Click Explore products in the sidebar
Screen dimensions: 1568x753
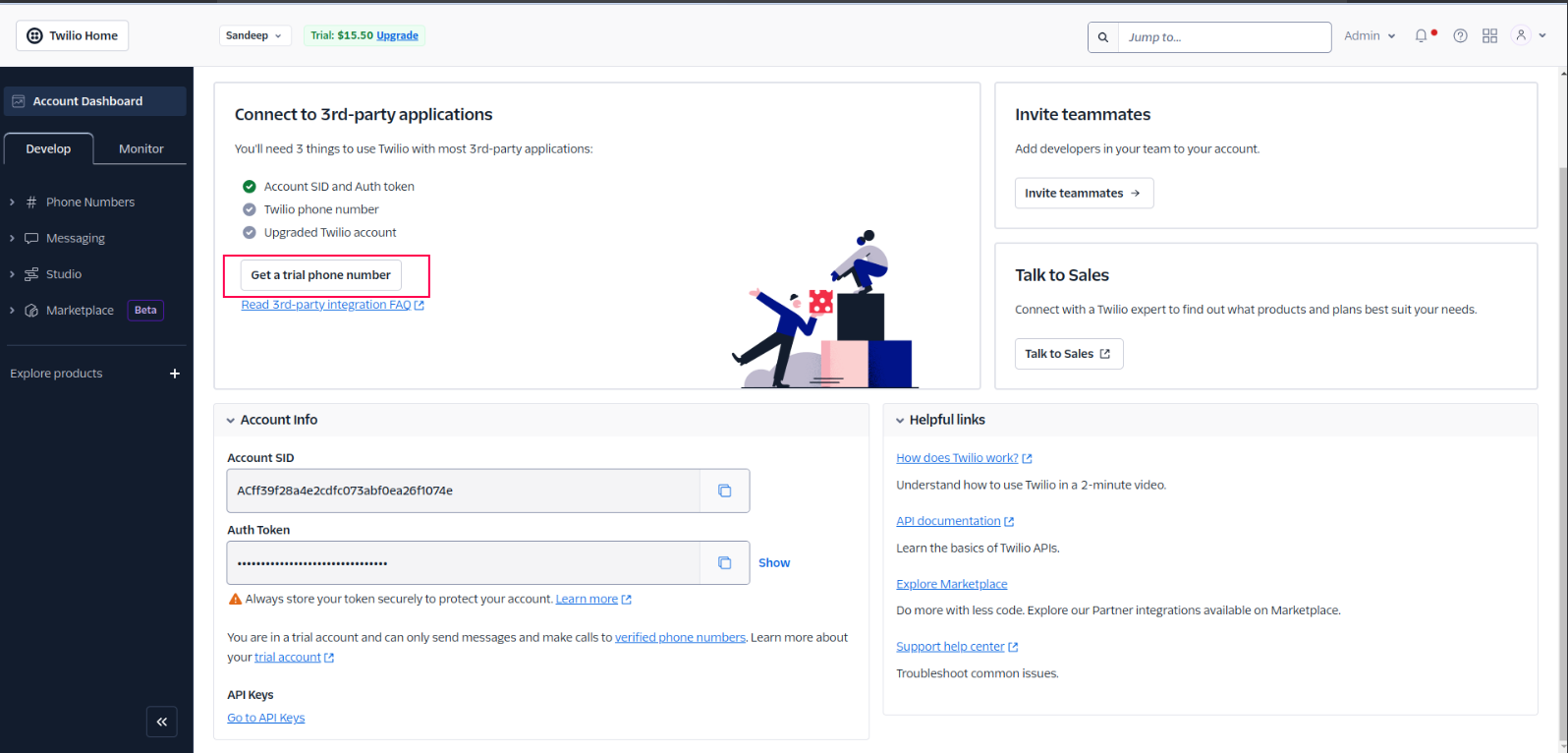tap(56, 374)
